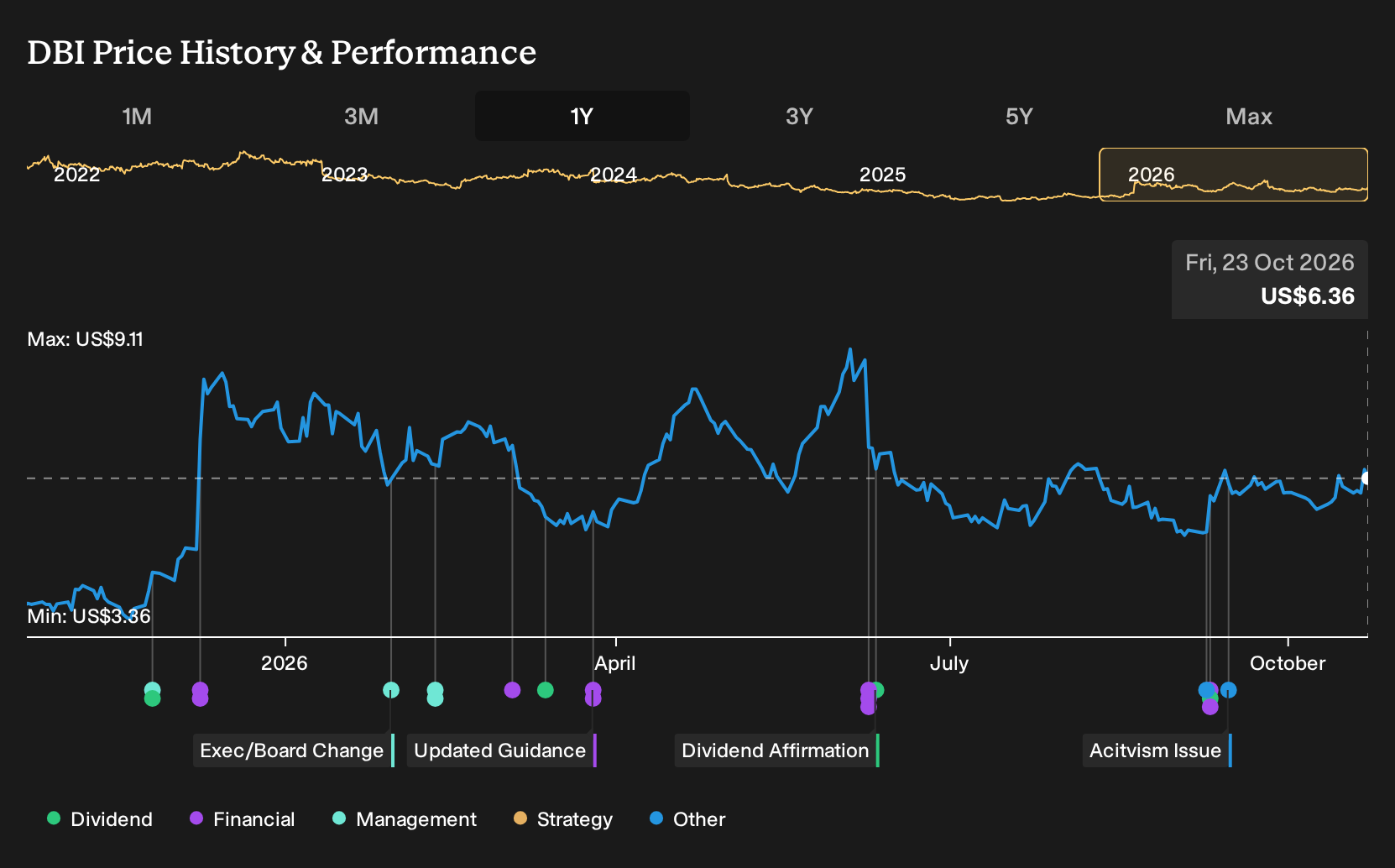1395x868 pixels.
Task: Switch to the 5Y time range
Action: pyautogui.click(x=1019, y=116)
